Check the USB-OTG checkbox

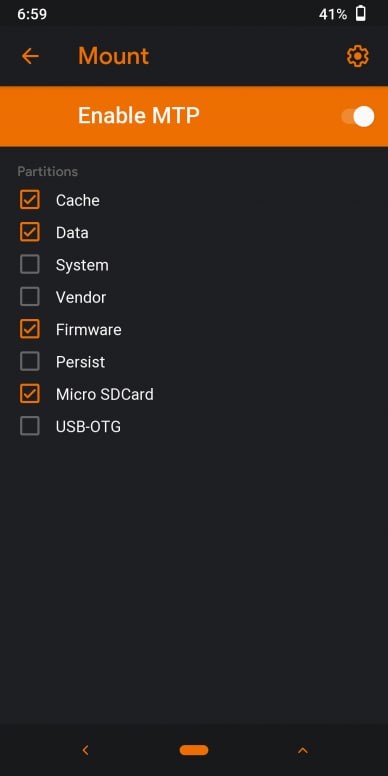[x=30, y=426]
